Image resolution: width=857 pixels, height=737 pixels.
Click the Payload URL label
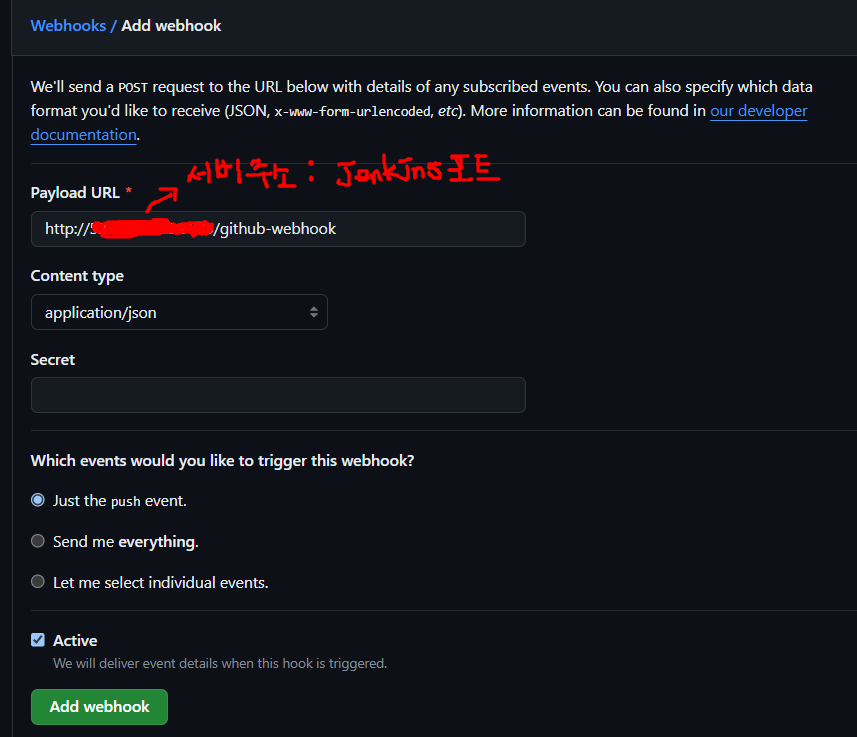click(75, 193)
